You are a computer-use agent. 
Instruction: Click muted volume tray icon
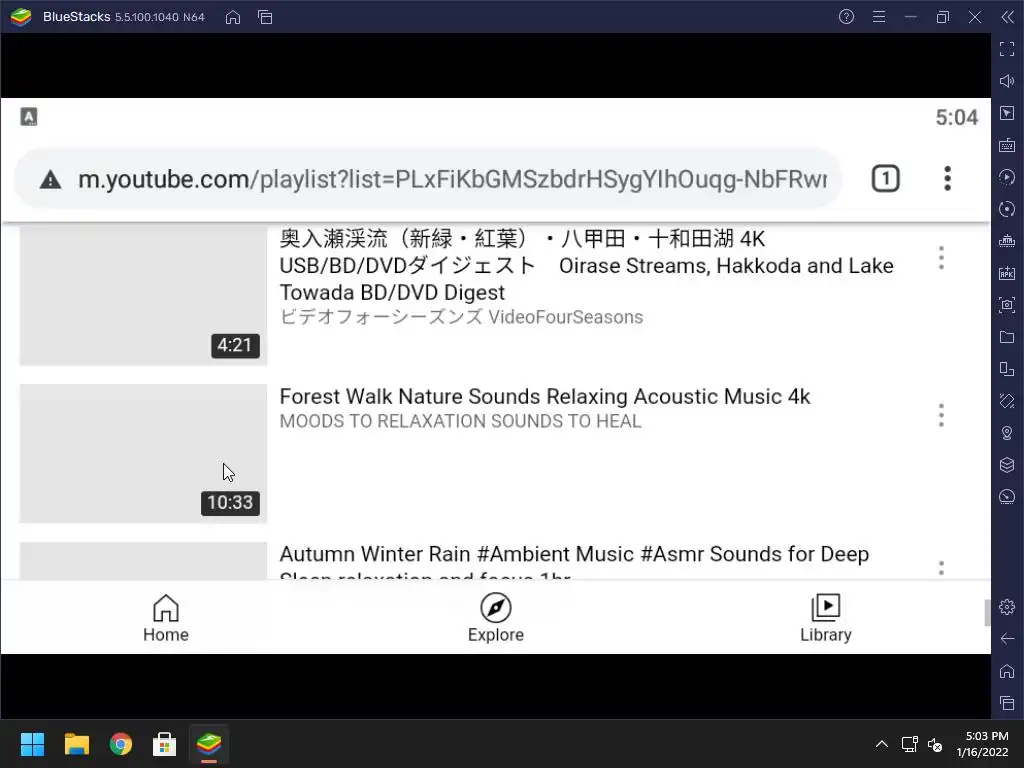[x=935, y=744]
